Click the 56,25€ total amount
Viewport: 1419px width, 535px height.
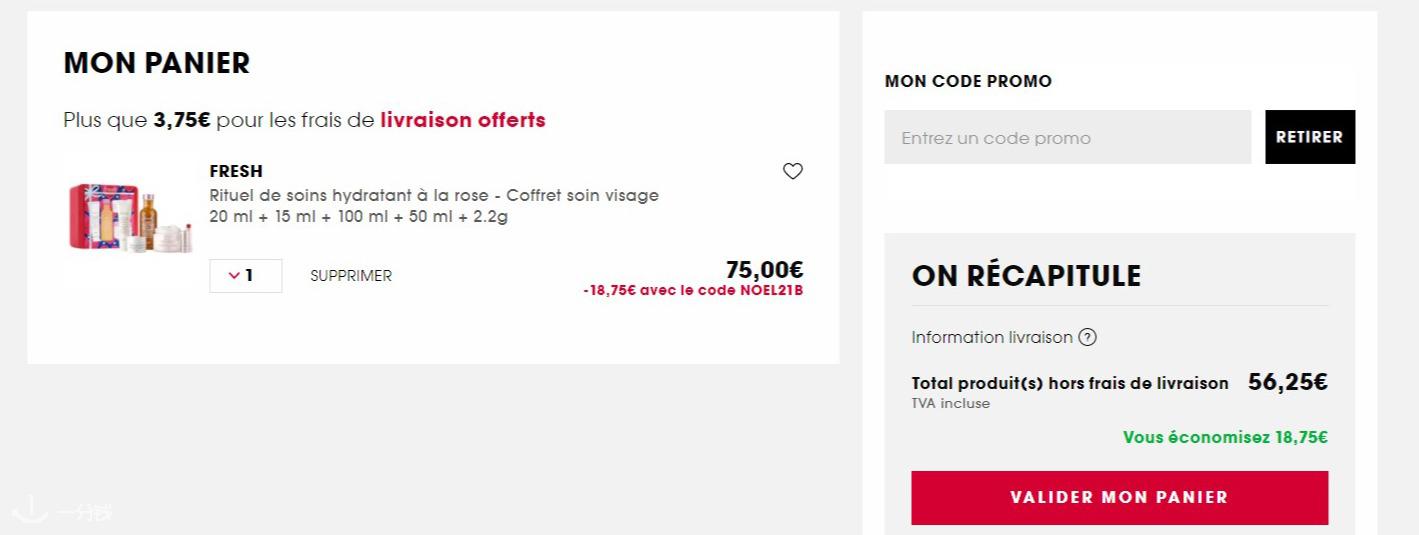pyautogui.click(x=1287, y=382)
